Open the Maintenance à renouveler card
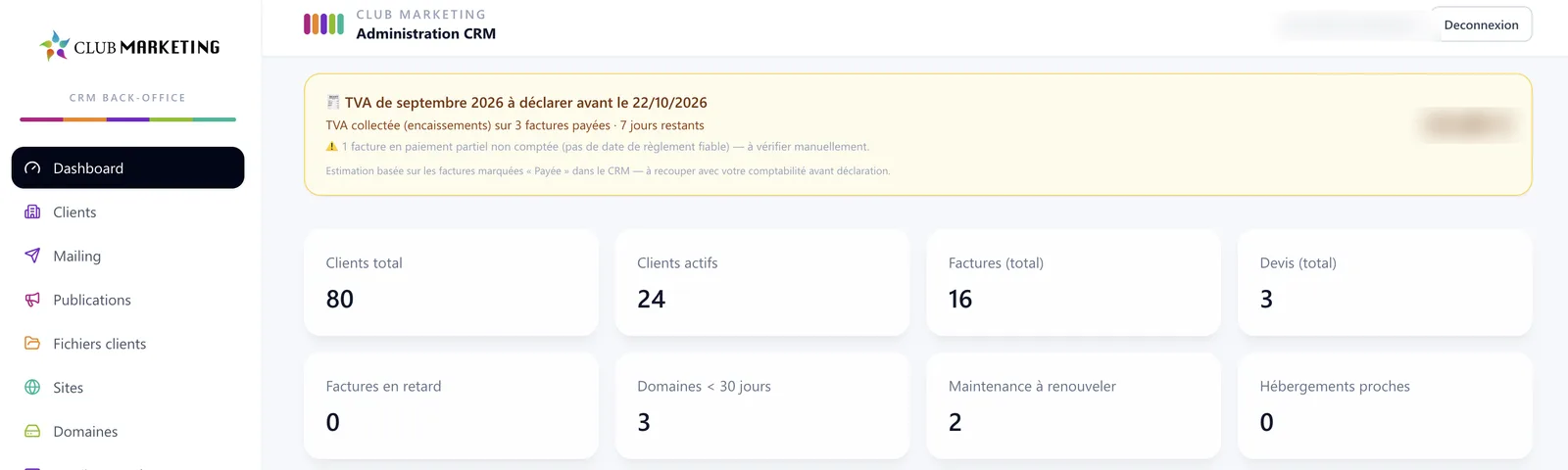Viewport: 1568px width, 470px height. click(1073, 405)
